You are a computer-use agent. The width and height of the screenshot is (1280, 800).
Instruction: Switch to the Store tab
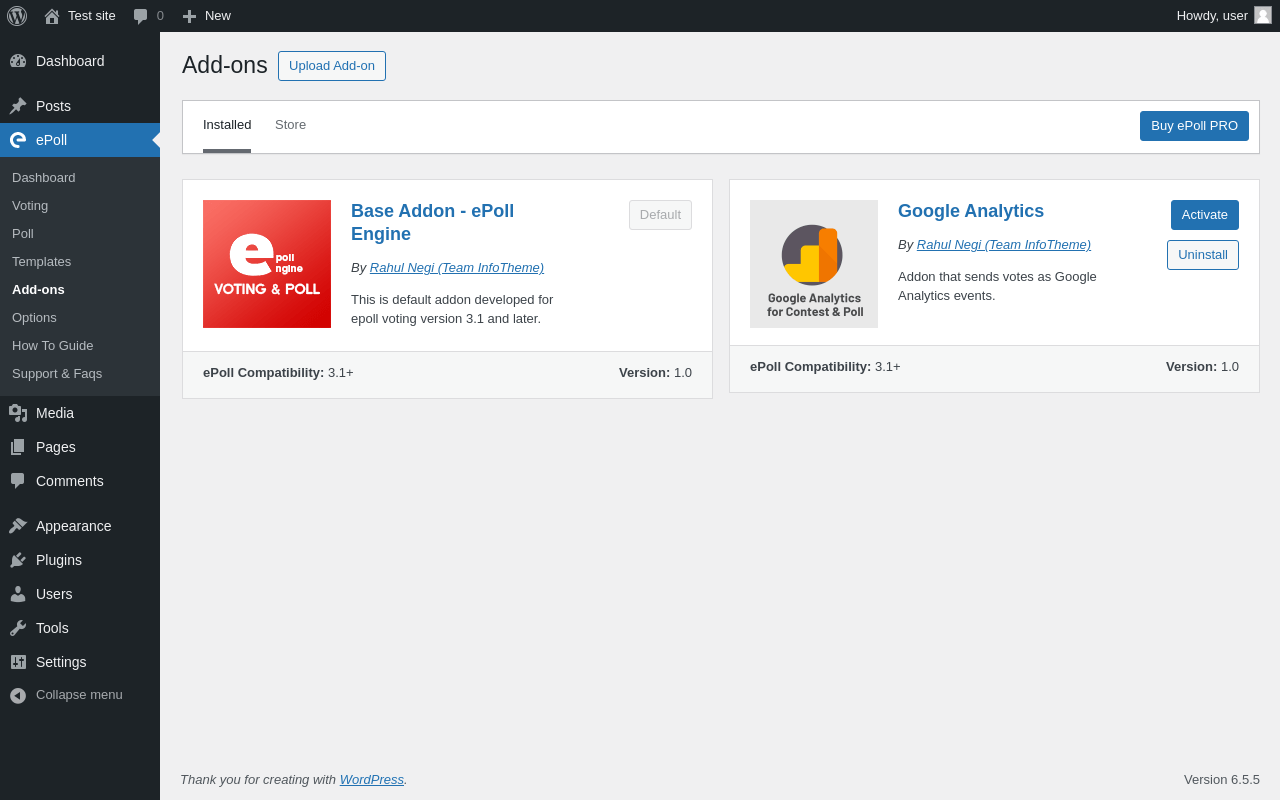point(290,125)
